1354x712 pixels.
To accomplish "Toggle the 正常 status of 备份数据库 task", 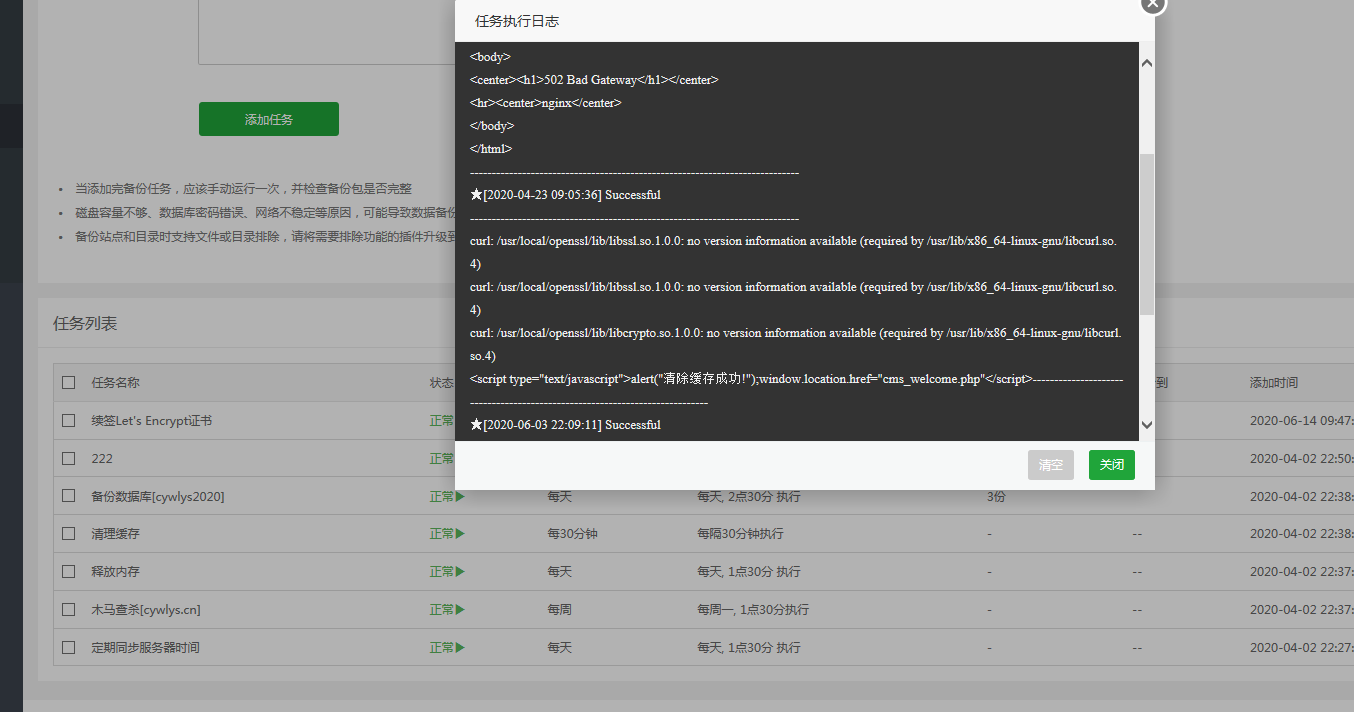I will [447, 496].
